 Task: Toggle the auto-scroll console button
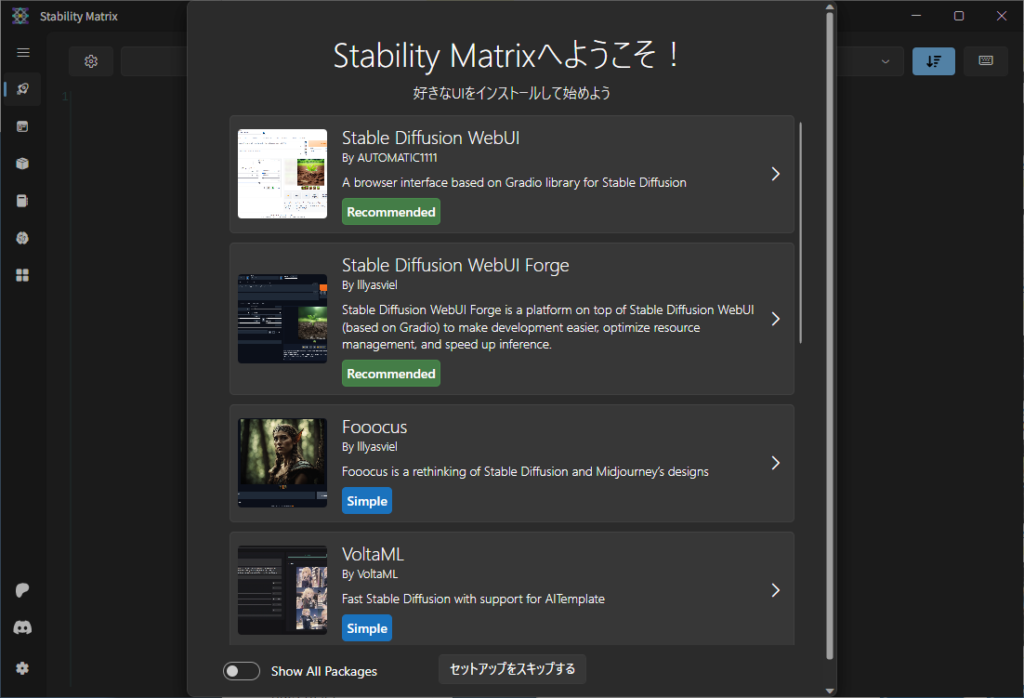[933, 61]
